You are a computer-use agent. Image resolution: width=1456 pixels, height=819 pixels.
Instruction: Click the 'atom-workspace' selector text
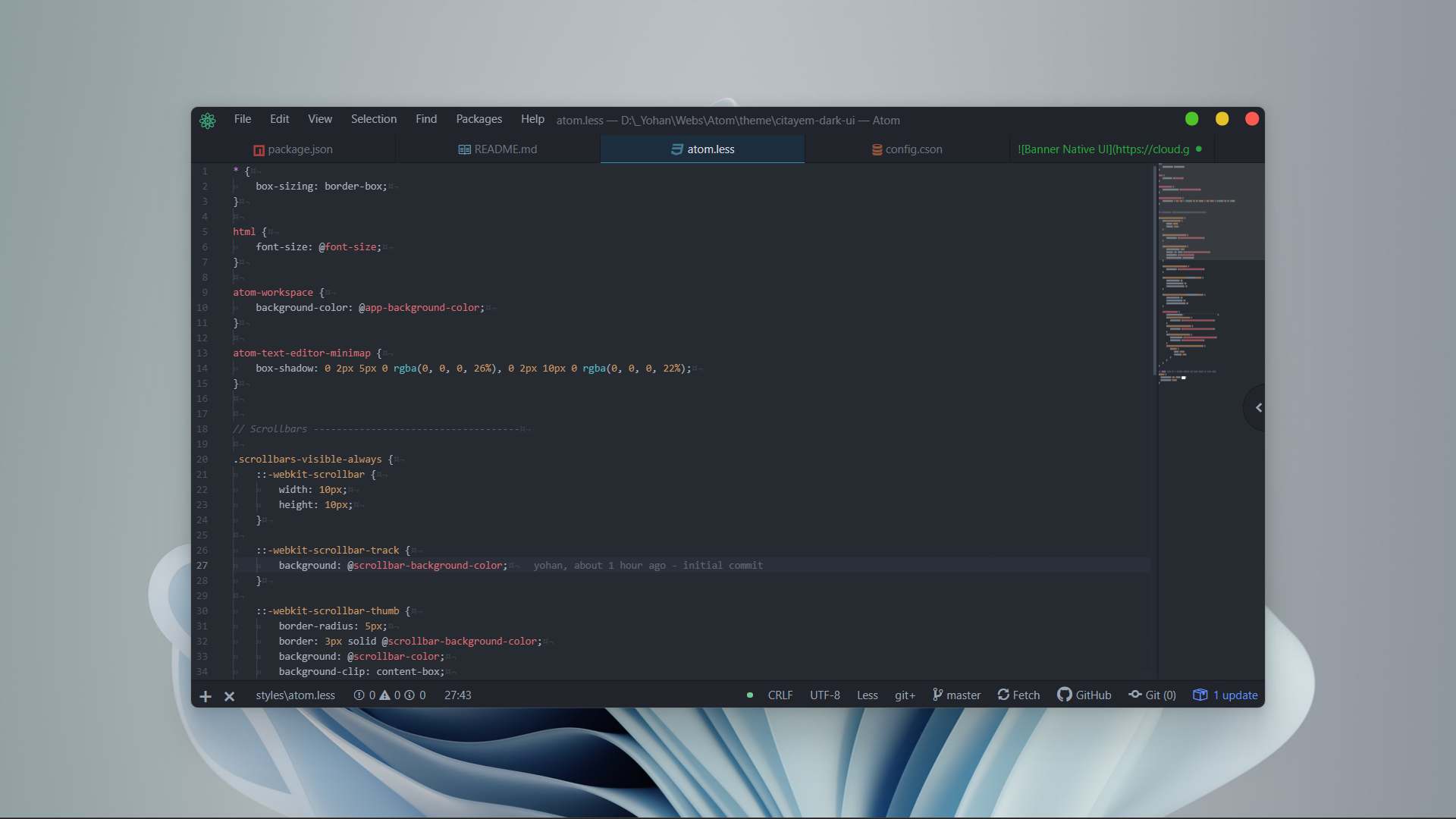pyautogui.click(x=273, y=293)
